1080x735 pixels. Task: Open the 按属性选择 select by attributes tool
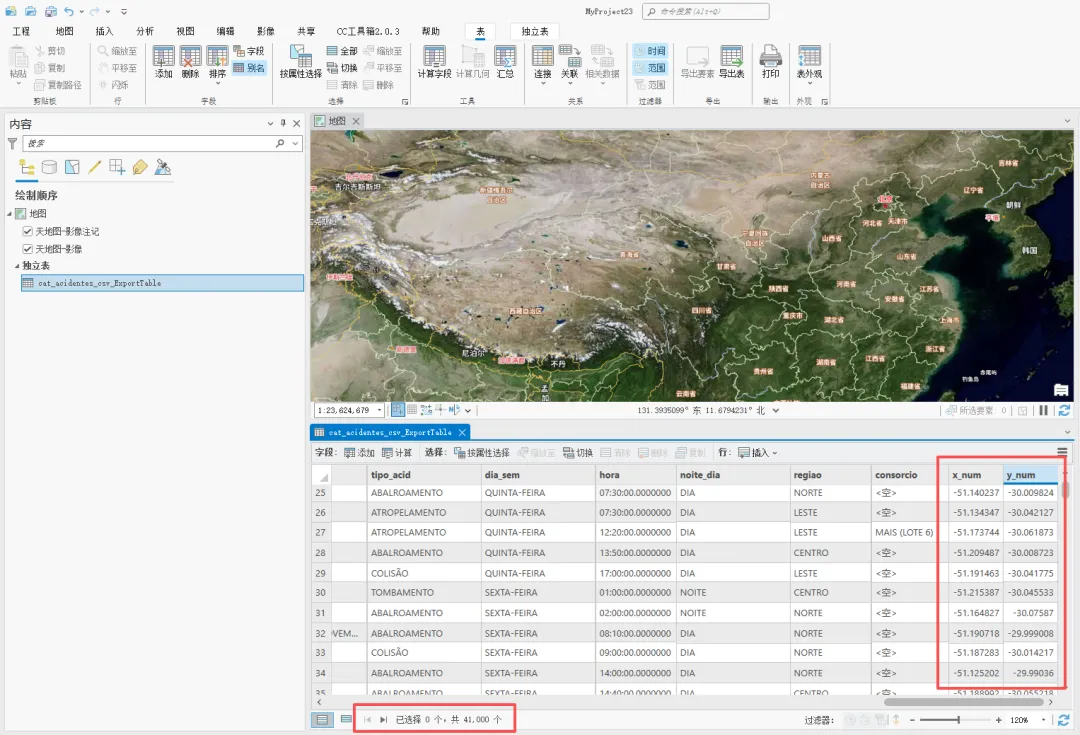[x=301, y=62]
